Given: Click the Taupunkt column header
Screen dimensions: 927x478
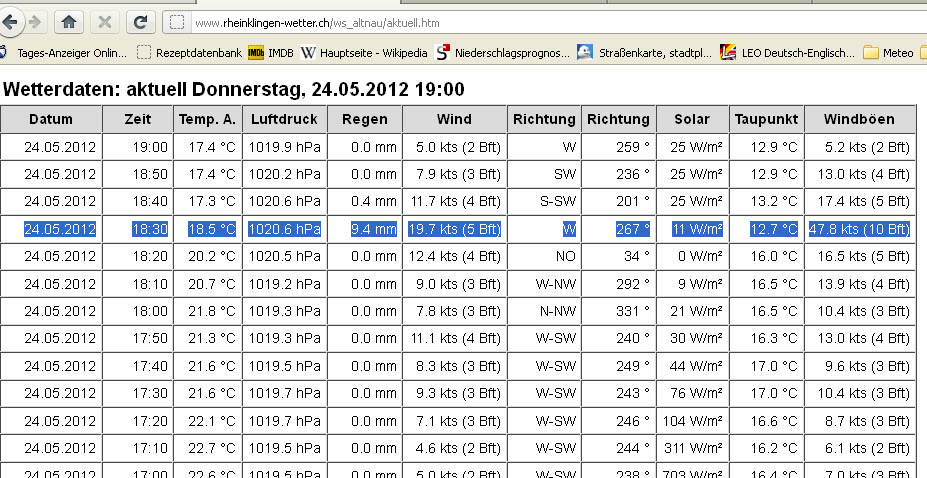Looking at the screenshot, I should click(767, 119).
